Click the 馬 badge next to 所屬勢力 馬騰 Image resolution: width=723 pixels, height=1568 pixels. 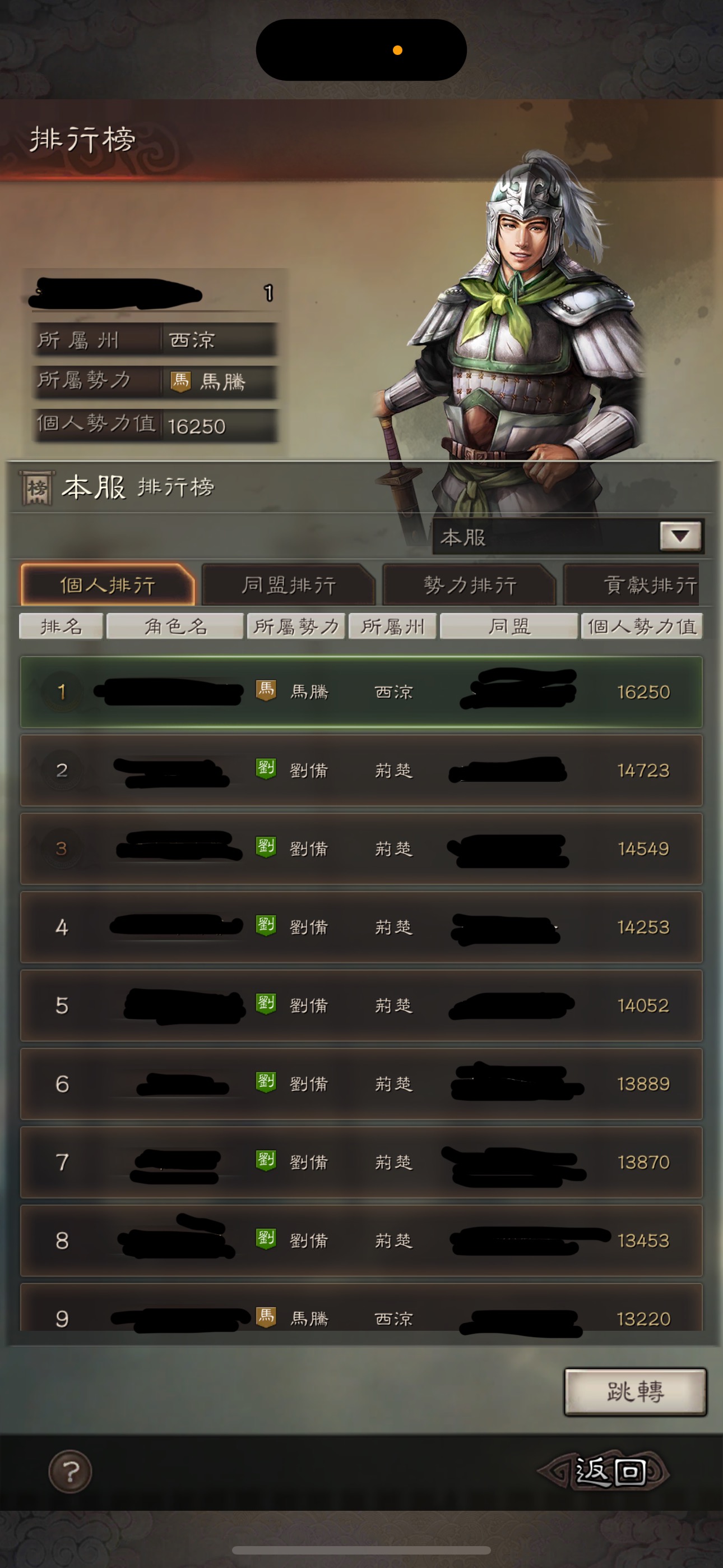(180, 382)
